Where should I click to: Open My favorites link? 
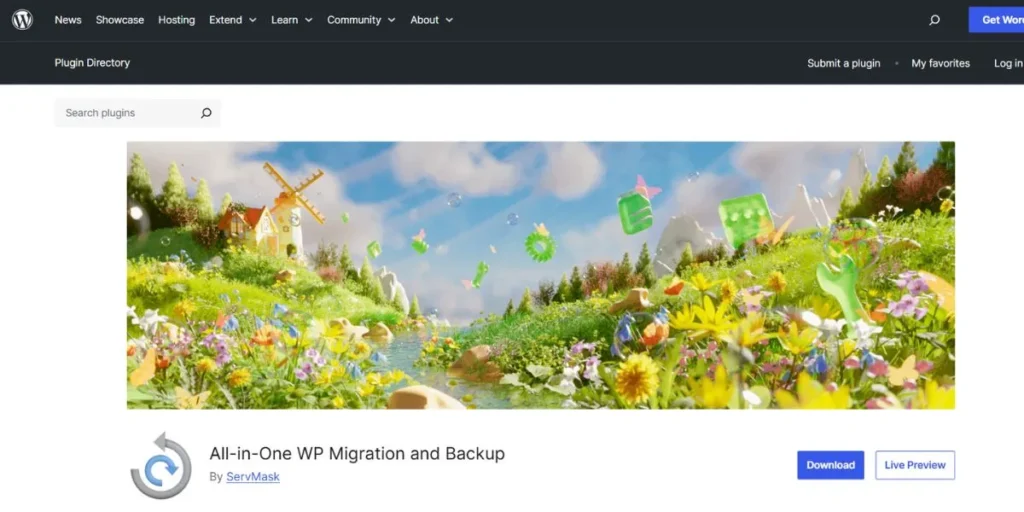940,63
